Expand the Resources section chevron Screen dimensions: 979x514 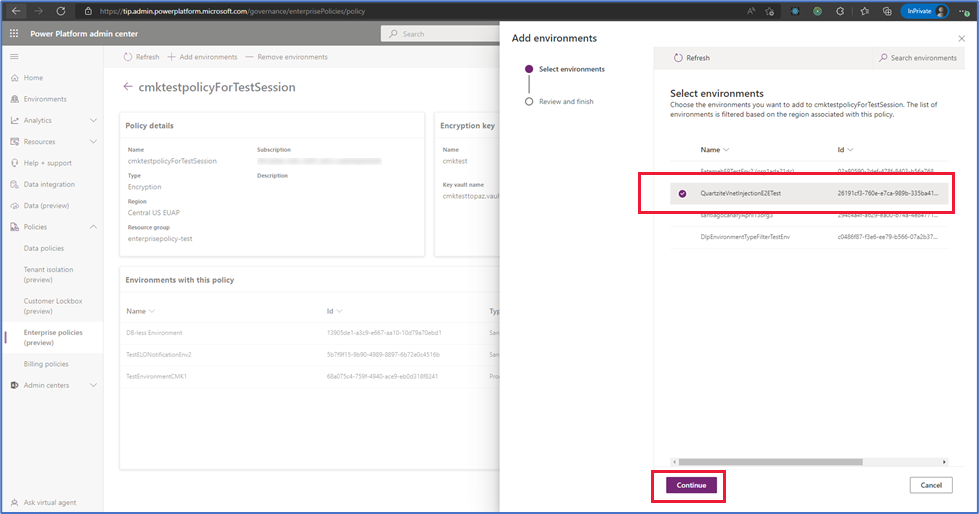coord(94,141)
